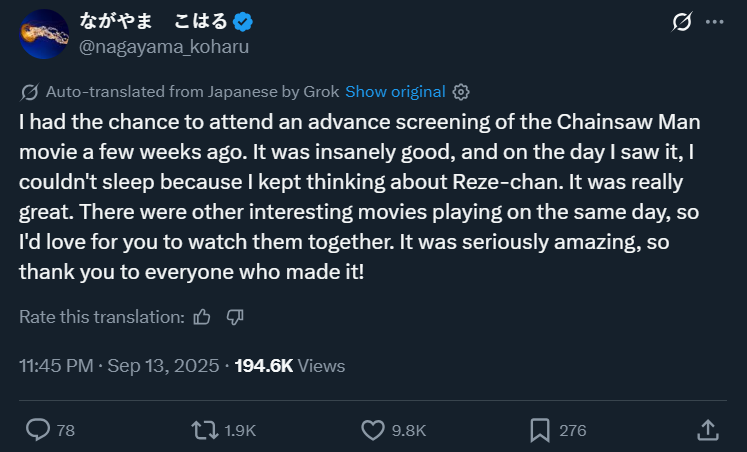Click the 1.9K reposts count
This screenshot has height=452, width=747.
240,431
